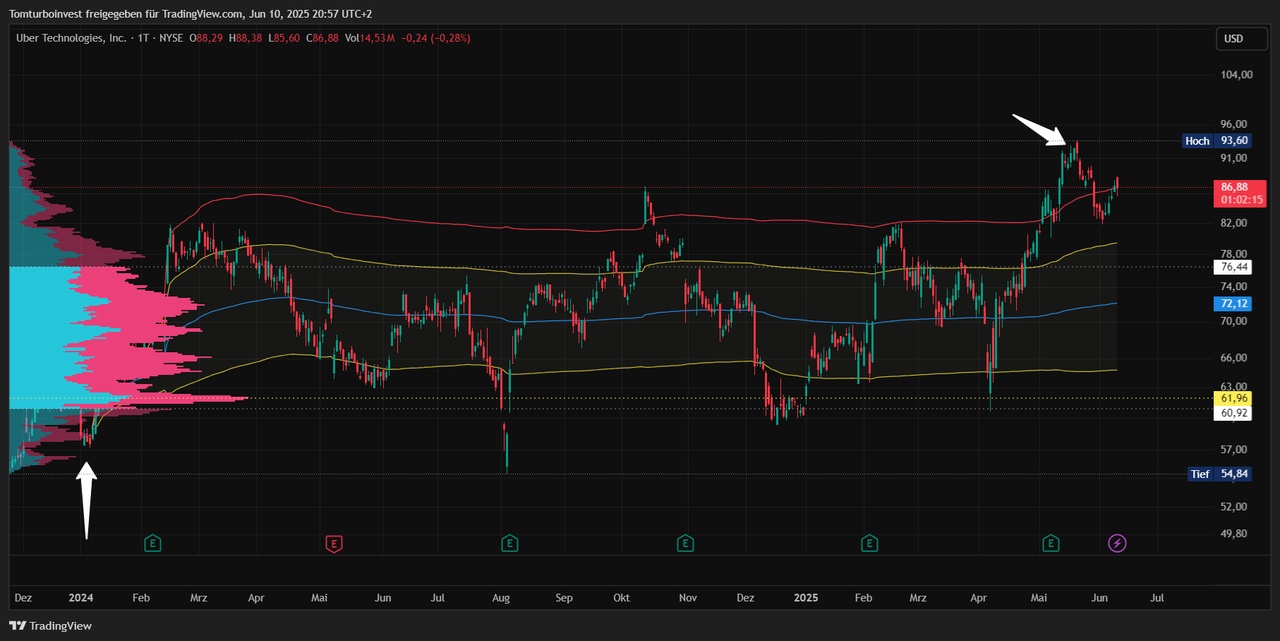Viewport: 1280px width, 641px height.
Task: Click the 1T interval label
Action: (144, 38)
